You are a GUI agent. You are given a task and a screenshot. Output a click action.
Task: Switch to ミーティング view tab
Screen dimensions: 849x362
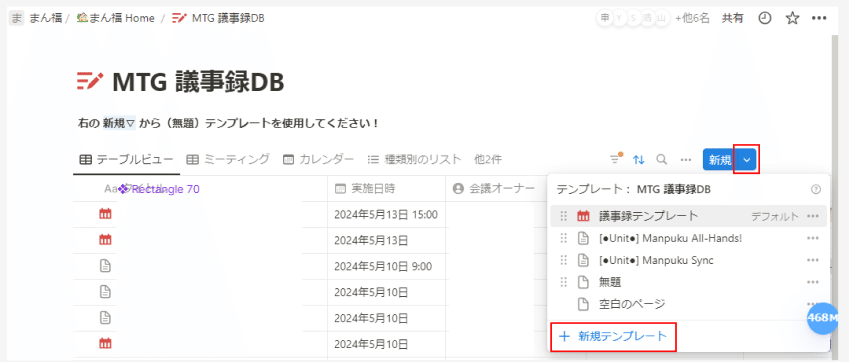click(228, 159)
